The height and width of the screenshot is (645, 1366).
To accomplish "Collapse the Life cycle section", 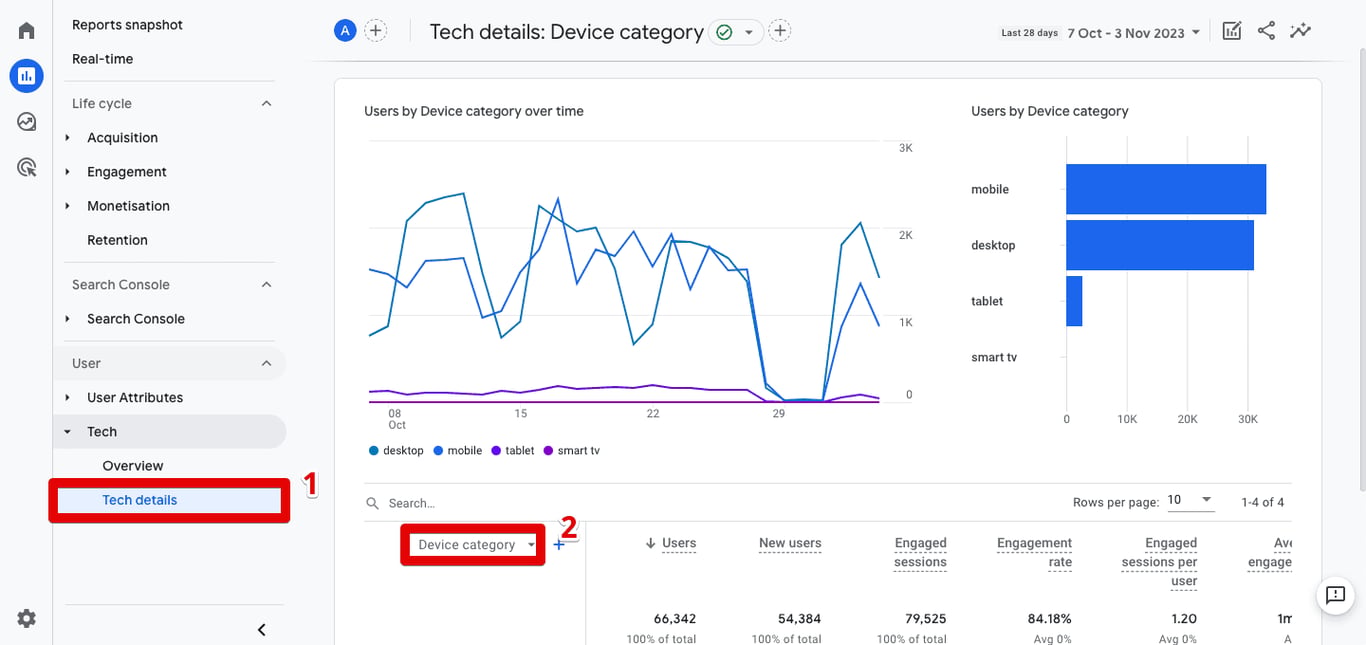I will point(266,104).
